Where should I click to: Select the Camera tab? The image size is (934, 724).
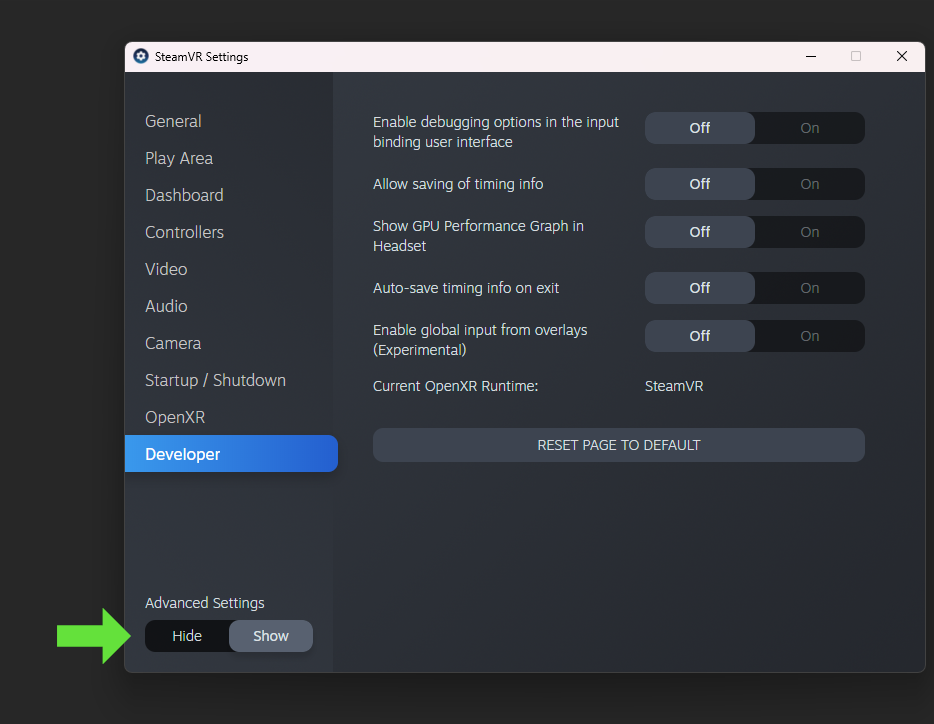pyautogui.click(x=173, y=343)
